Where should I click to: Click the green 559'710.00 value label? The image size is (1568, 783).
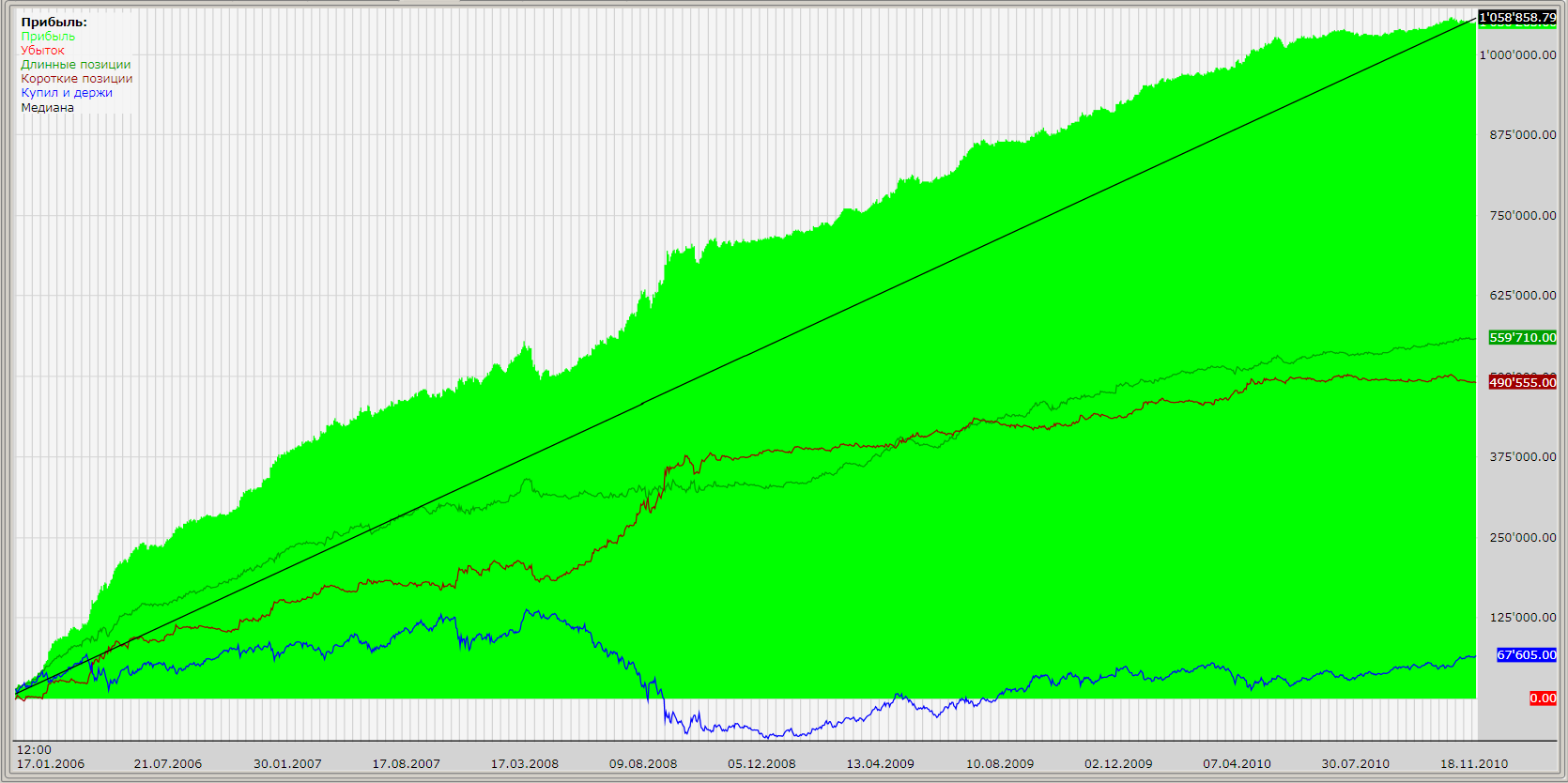tap(1522, 337)
